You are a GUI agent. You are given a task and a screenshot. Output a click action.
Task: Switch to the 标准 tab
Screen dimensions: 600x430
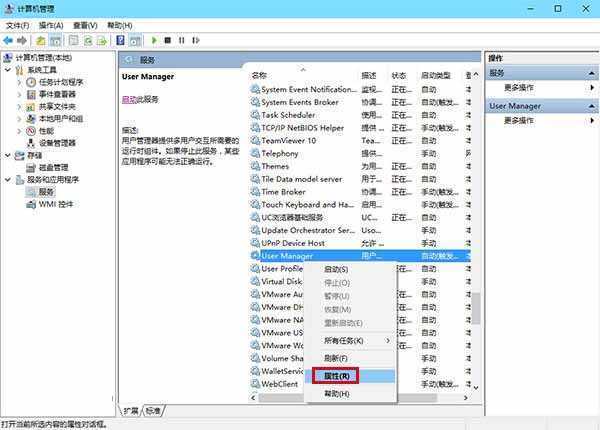point(153,411)
